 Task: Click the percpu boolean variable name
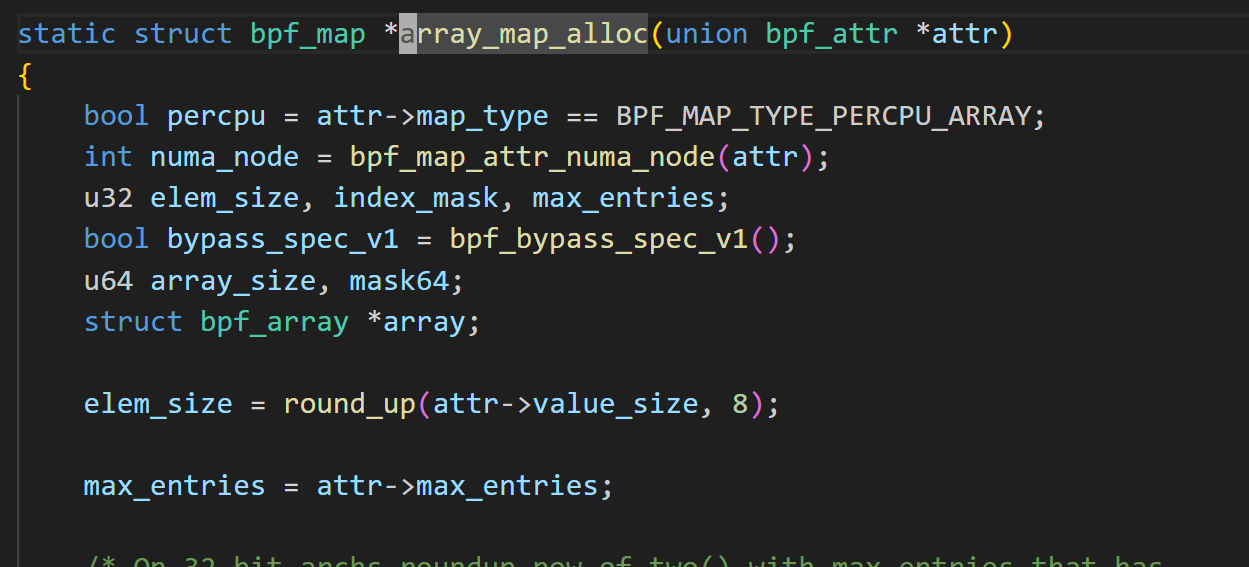tap(216, 116)
